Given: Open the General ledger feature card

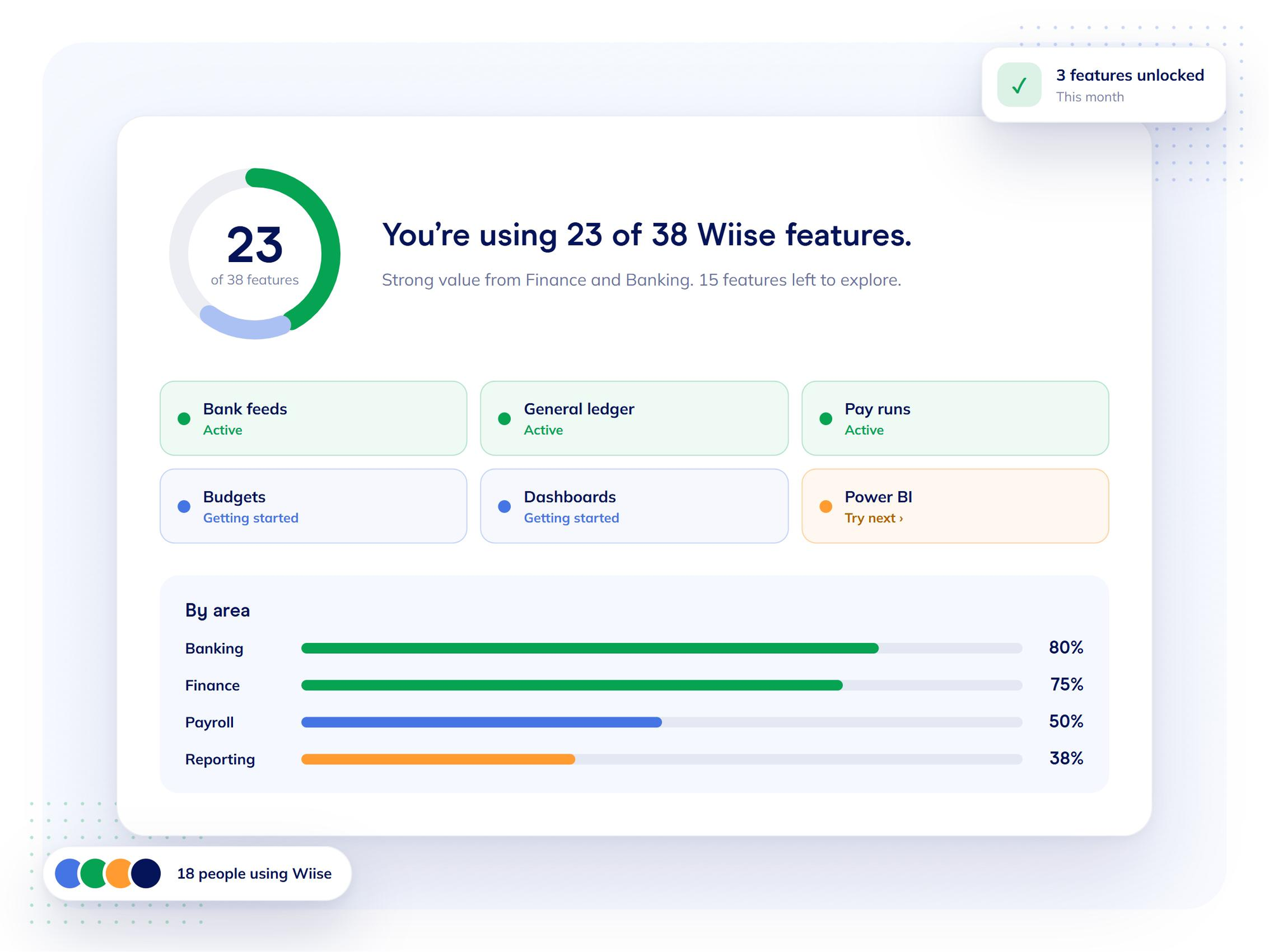Looking at the screenshot, I should point(634,418).
